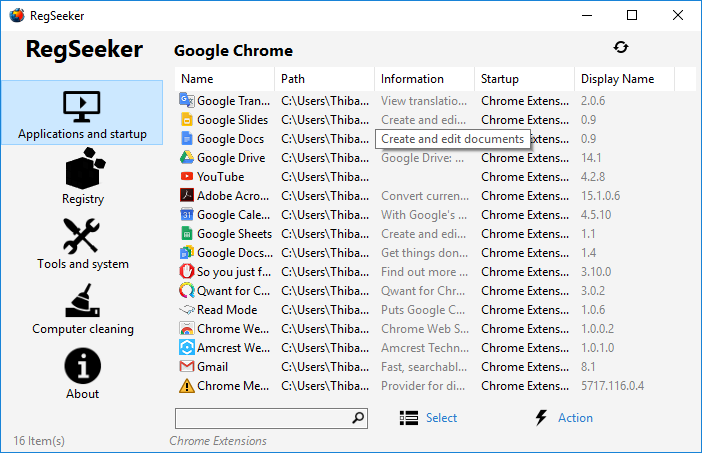Click the version '3.10.0' cell
The image size is (702, 453).
click(x=596, y=272)
